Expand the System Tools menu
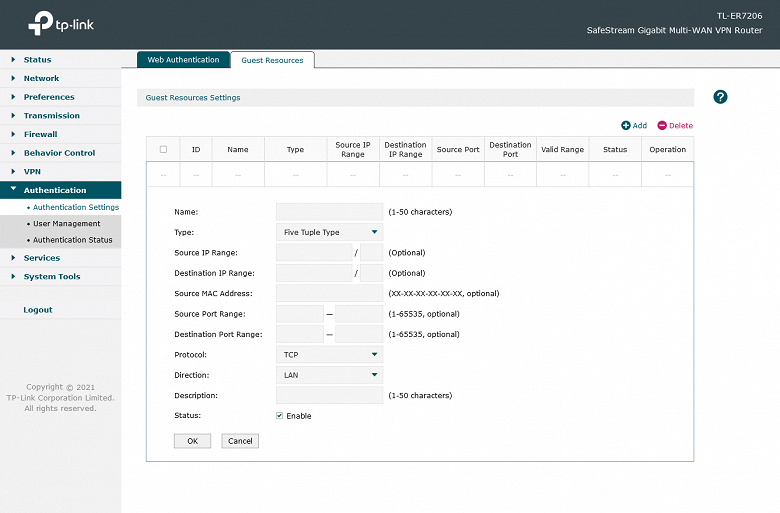 pyautogui.click(x=52, y=277)
